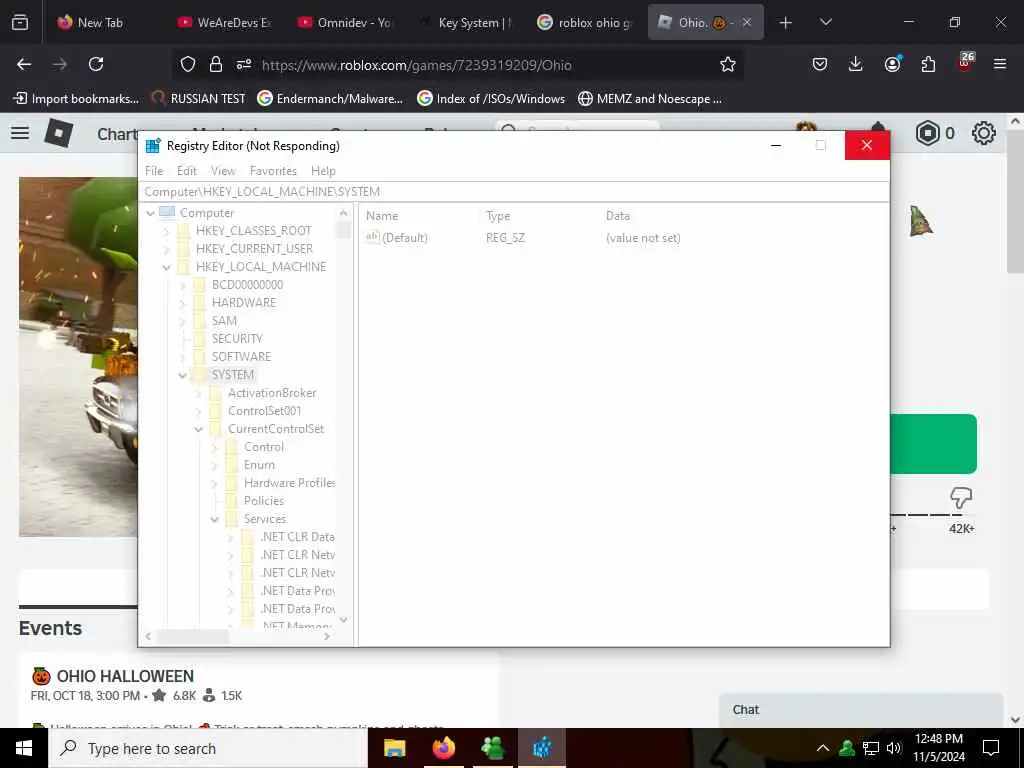Open the MEMZ and Noescape bookmark

[650, 99]
